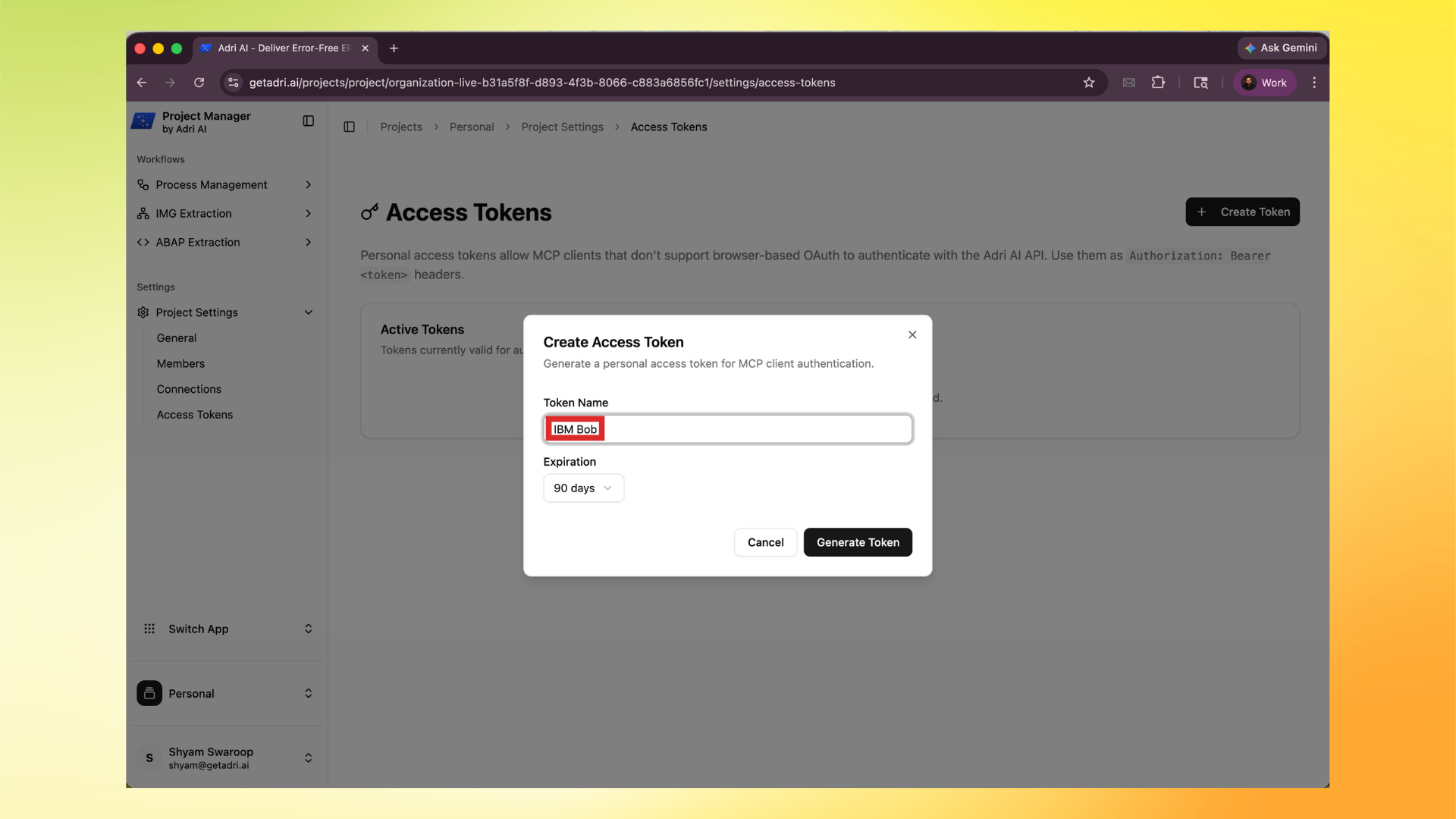Click the Project Settings gear icon

coord(143,312)
